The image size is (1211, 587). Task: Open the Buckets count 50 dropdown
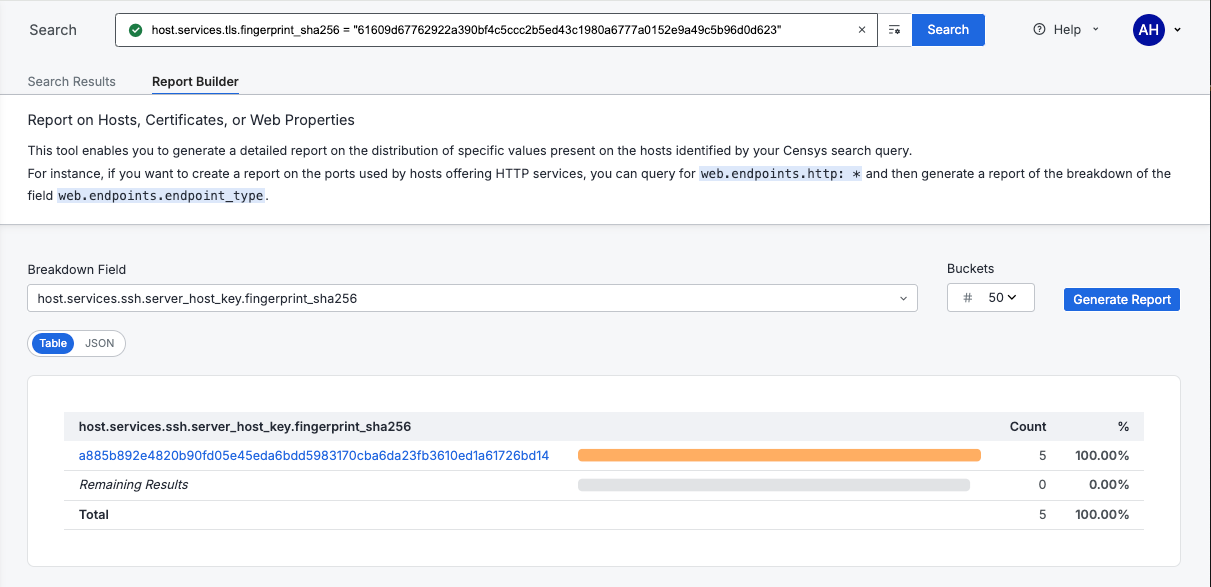click(1002, 298)
